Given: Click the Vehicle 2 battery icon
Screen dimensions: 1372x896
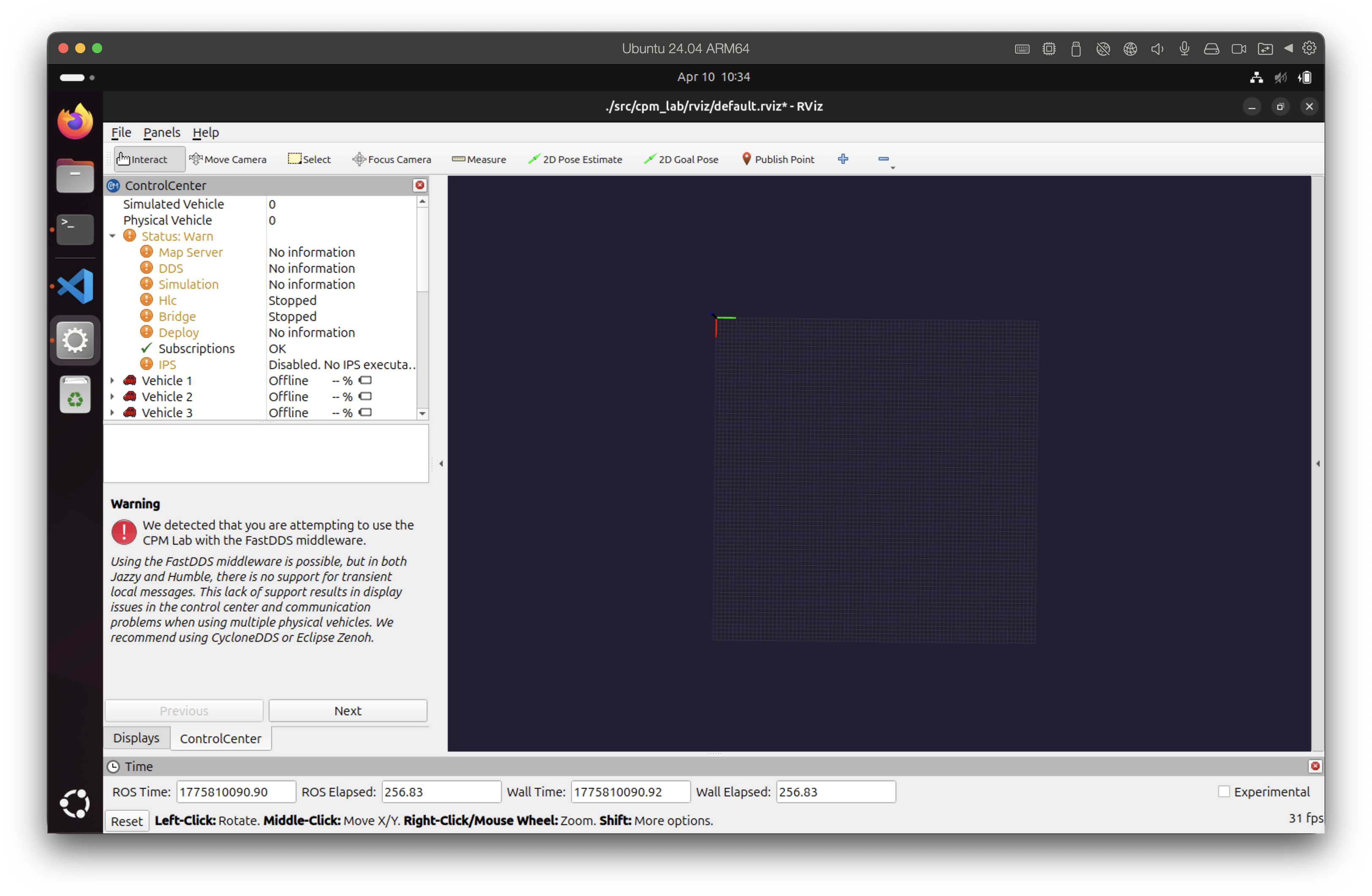Looking at the screenshot, I should point(365,396).
